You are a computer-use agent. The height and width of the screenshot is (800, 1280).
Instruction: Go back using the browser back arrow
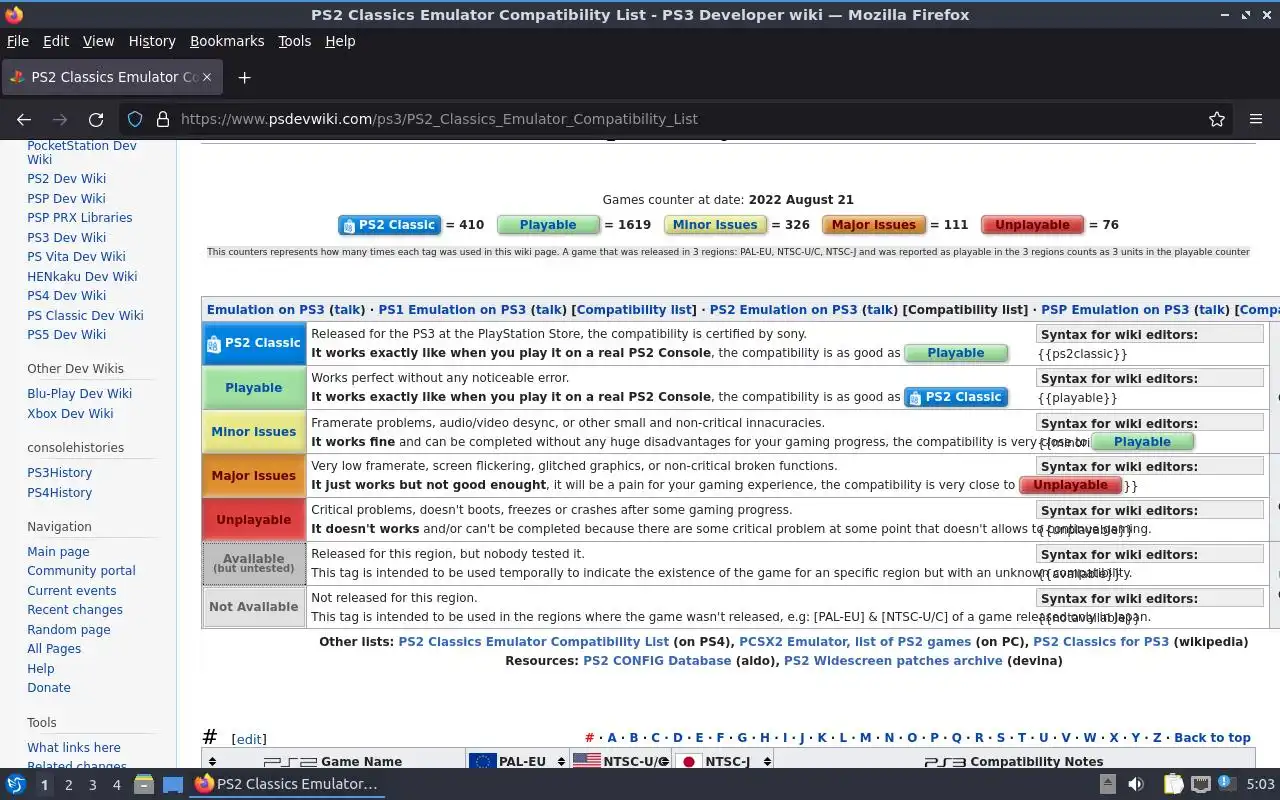[24, 119]
